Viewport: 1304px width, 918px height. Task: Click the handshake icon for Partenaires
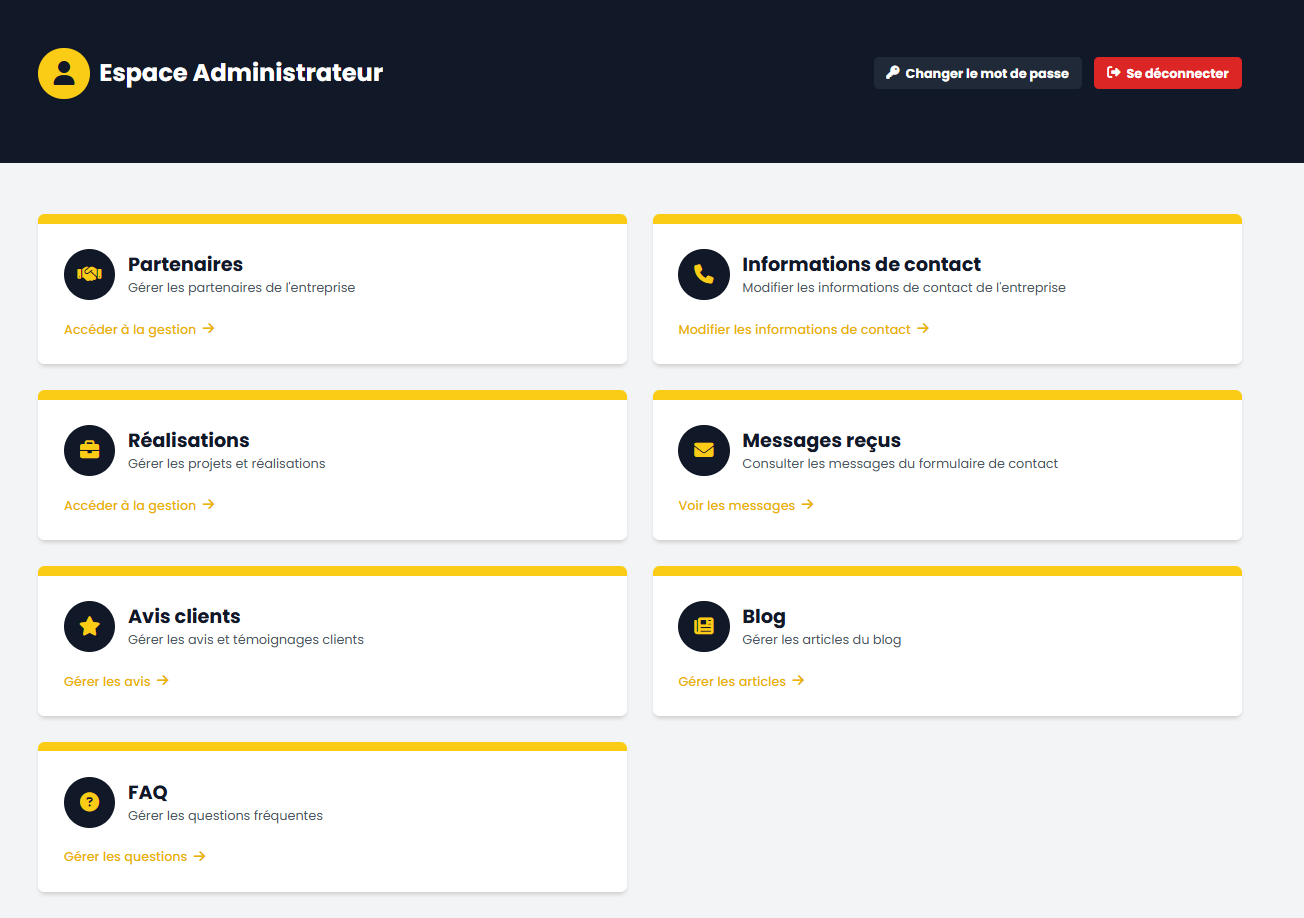tap(90, 274)
